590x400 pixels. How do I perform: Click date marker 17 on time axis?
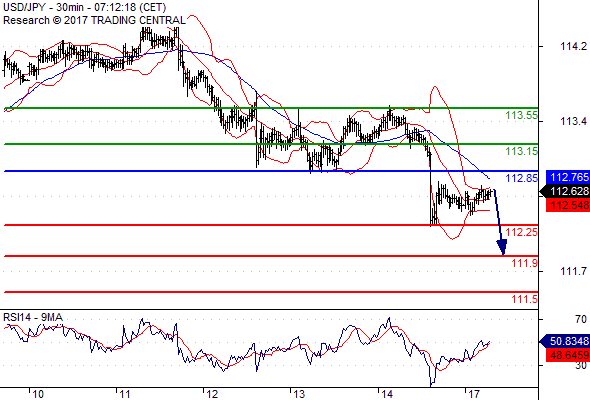coord(474,394)
